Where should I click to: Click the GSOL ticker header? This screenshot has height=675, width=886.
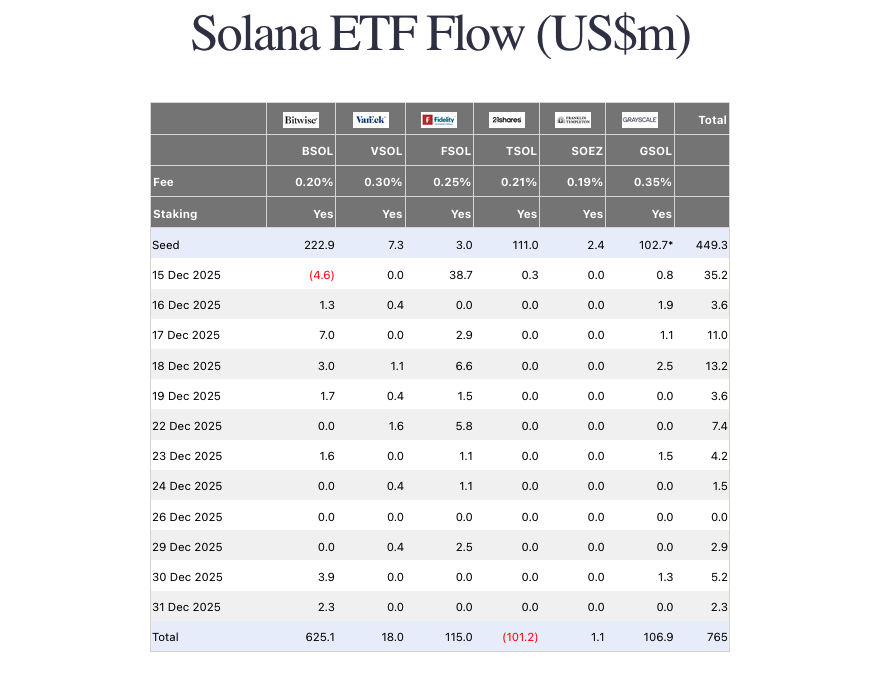coord(654,151)
